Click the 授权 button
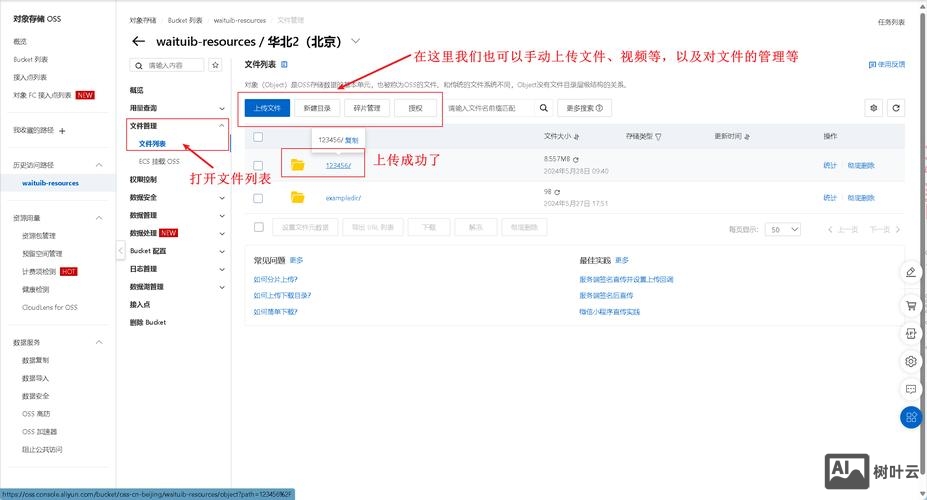This screenshot has height=500, width=927. [416, 108]
